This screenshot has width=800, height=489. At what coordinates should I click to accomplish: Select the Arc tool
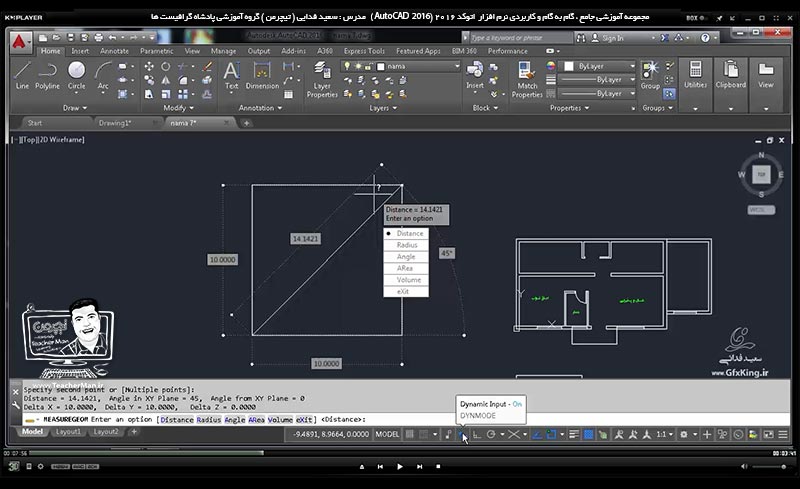(x=103, y=75)
